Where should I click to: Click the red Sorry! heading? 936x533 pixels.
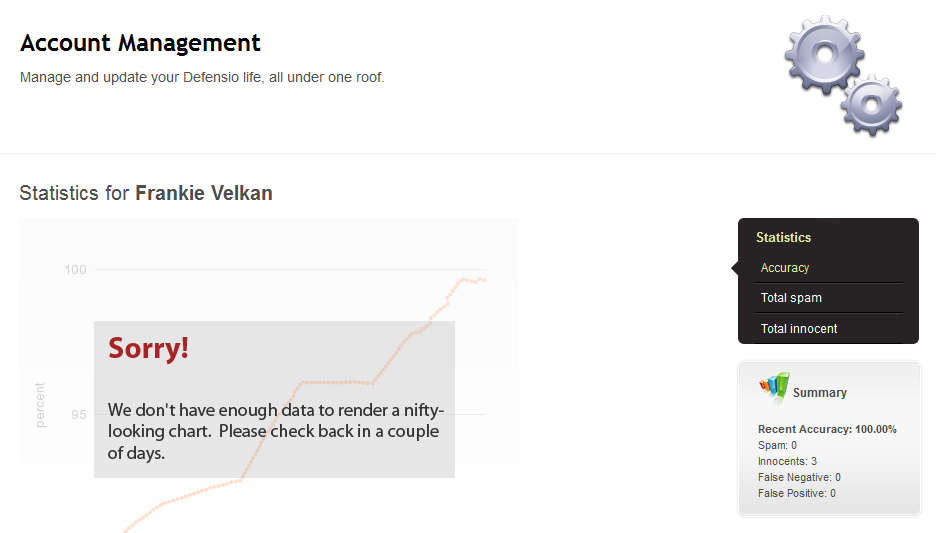[148, 348]
